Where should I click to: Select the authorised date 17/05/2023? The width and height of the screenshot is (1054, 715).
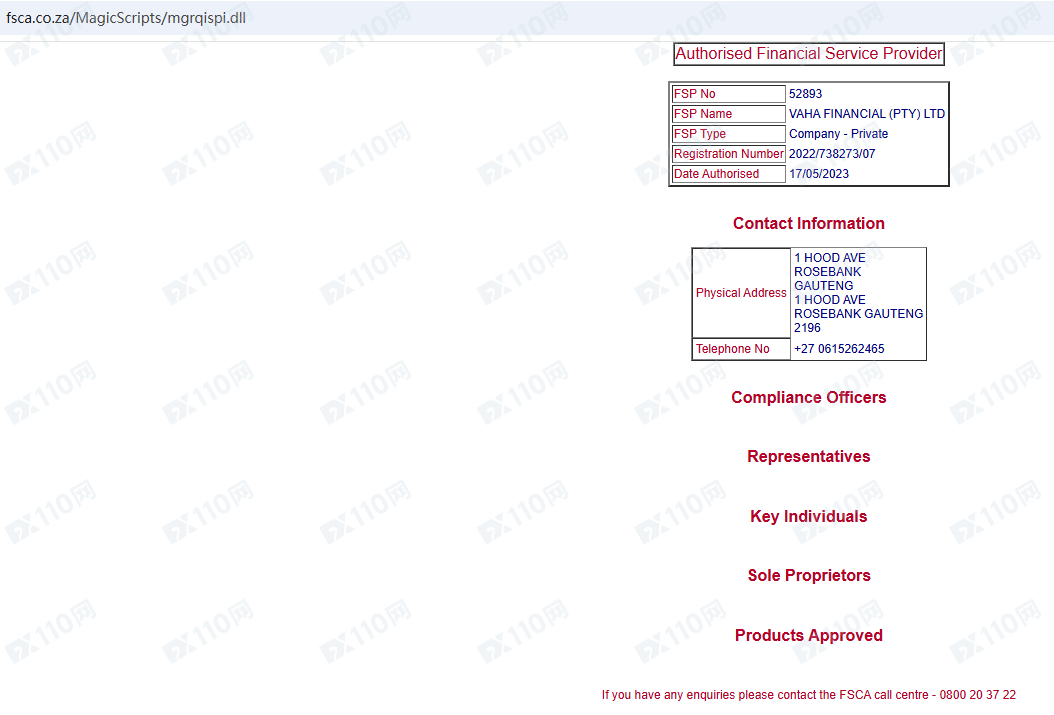pos(818,174)
